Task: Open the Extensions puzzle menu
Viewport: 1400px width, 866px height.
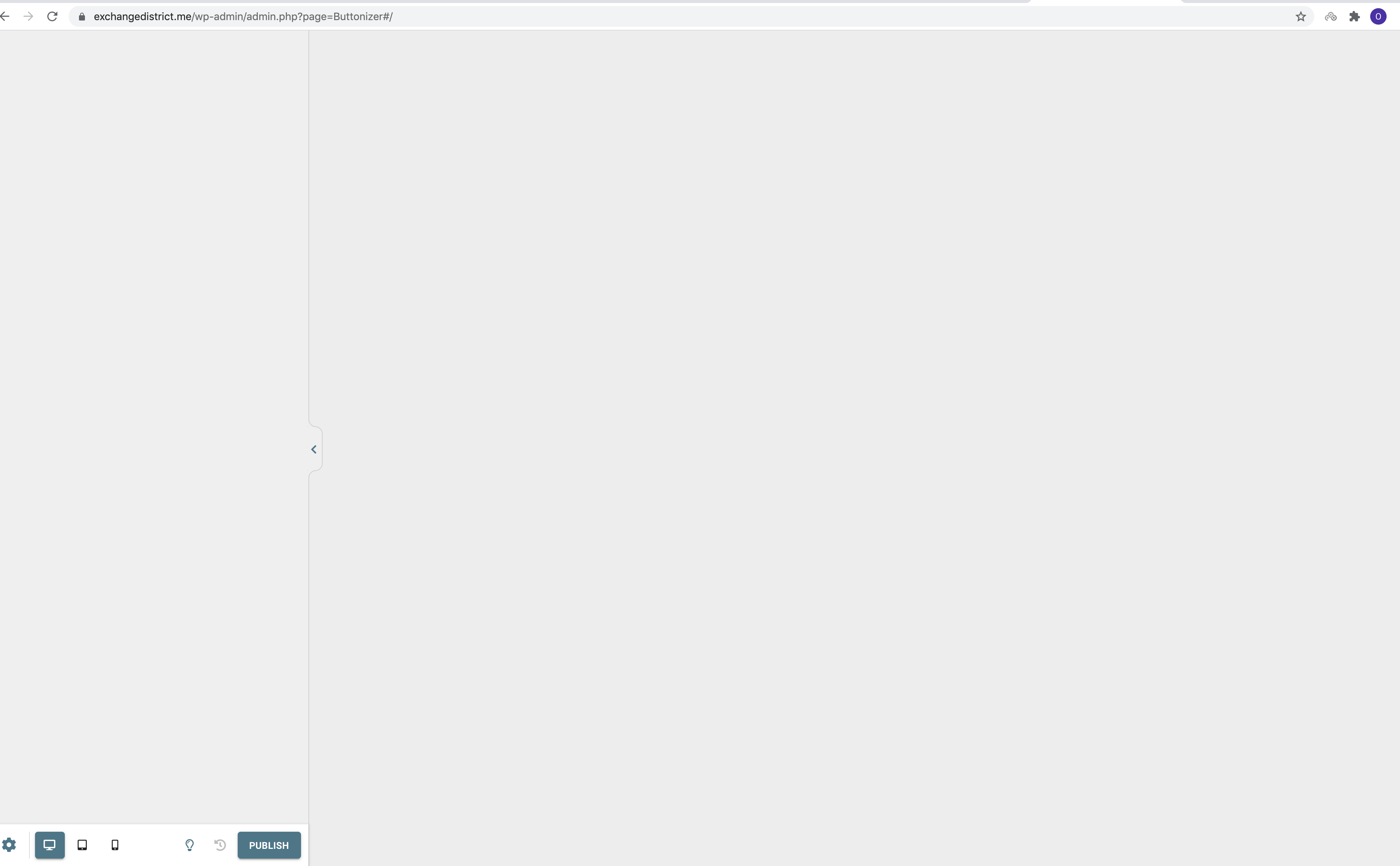Action: [x=1355, y=17]
